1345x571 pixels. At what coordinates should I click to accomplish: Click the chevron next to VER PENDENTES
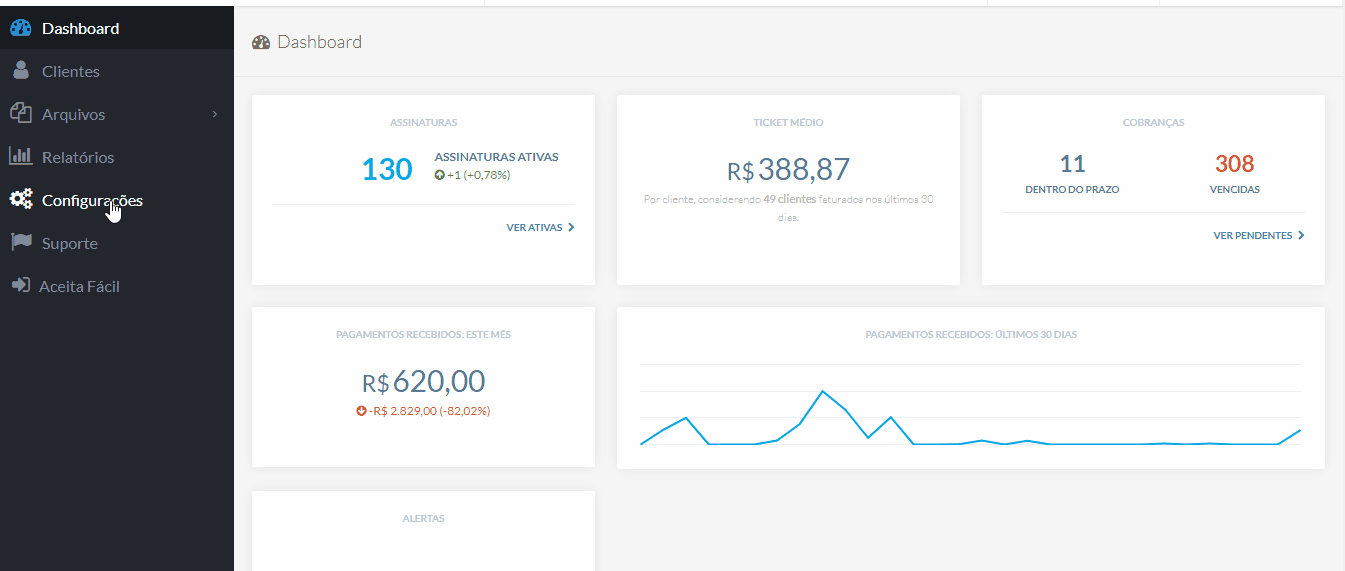pyautogui.click(x=1301, y=236)
